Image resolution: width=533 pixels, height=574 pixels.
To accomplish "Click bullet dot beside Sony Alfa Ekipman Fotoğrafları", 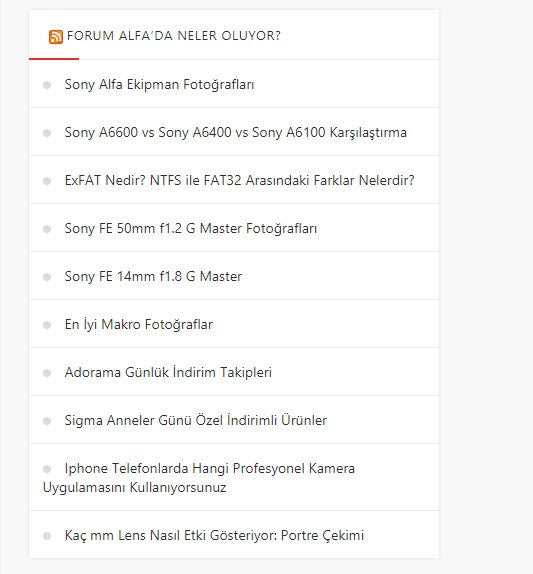I will pyautogui.click(x=47, y=85).
